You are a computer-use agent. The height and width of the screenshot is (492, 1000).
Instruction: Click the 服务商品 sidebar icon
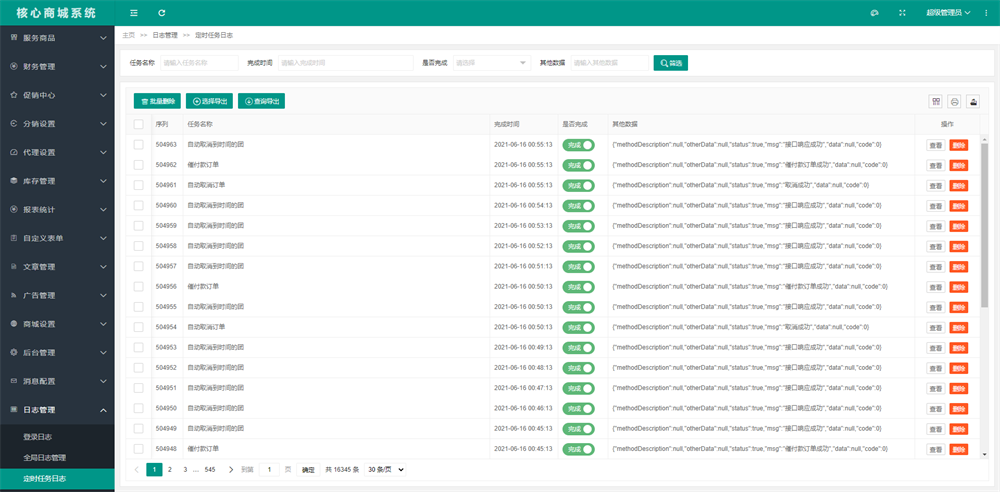coord(13,38)
